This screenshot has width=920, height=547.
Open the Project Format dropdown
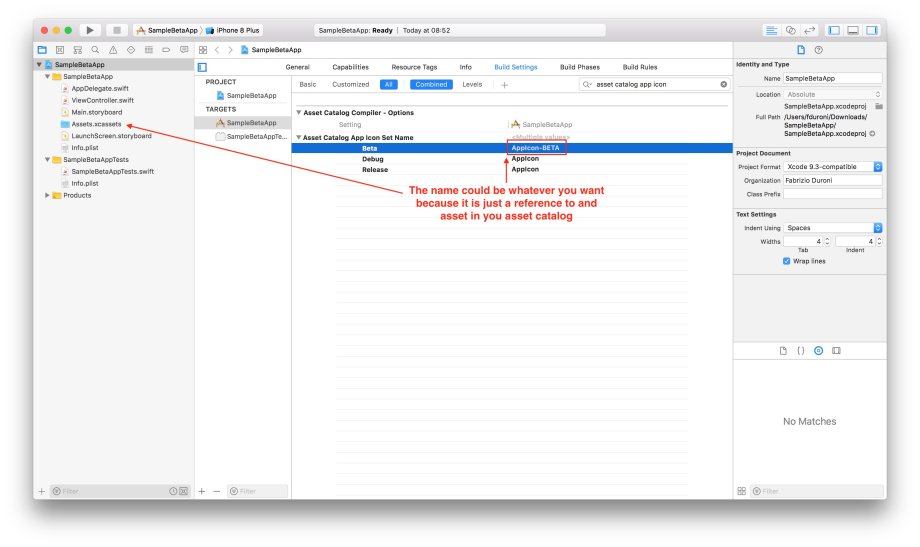(x=833, y=167)
